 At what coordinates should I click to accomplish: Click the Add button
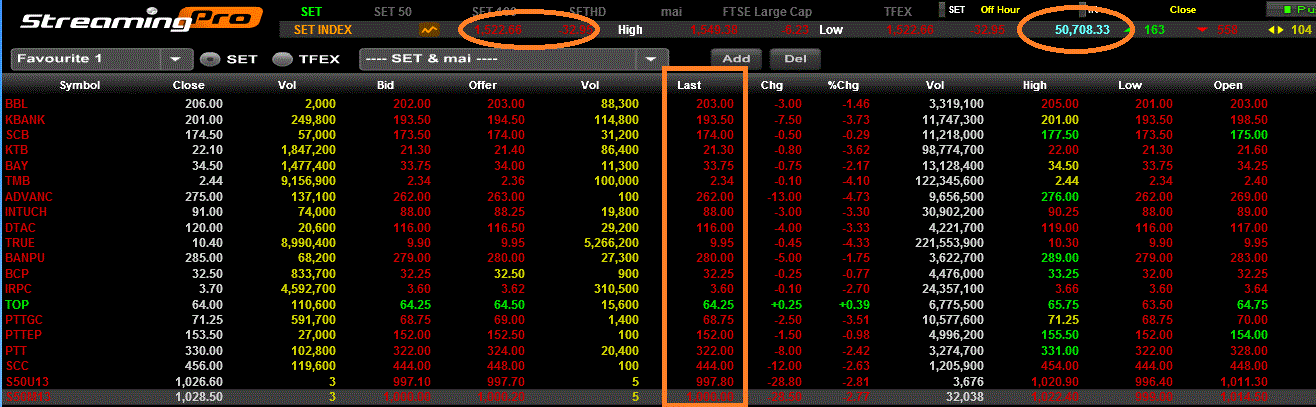[x=736, y=58]
